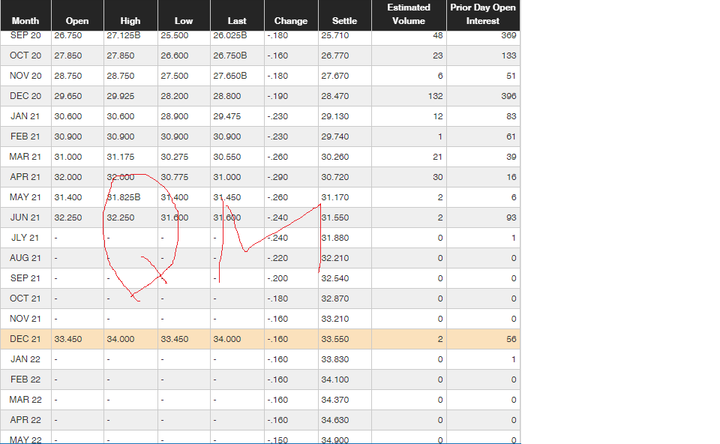Viewport: 720px width, 444px height.
Task: Select the High column header
Action: coord(130,21)
